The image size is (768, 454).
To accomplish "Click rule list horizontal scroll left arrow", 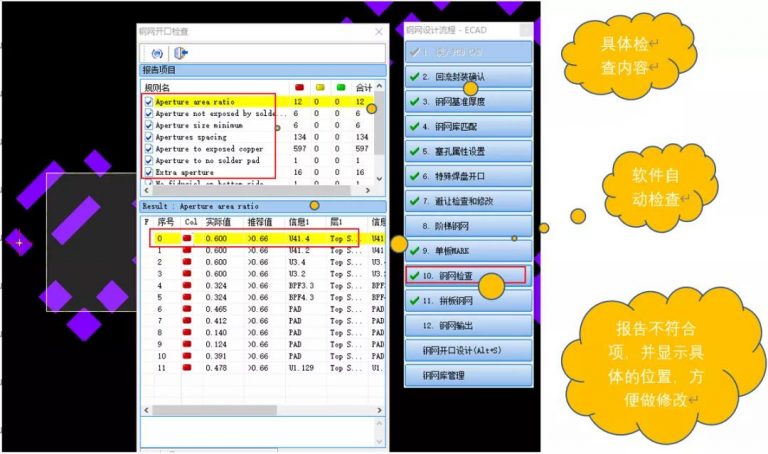I will 146,190.
